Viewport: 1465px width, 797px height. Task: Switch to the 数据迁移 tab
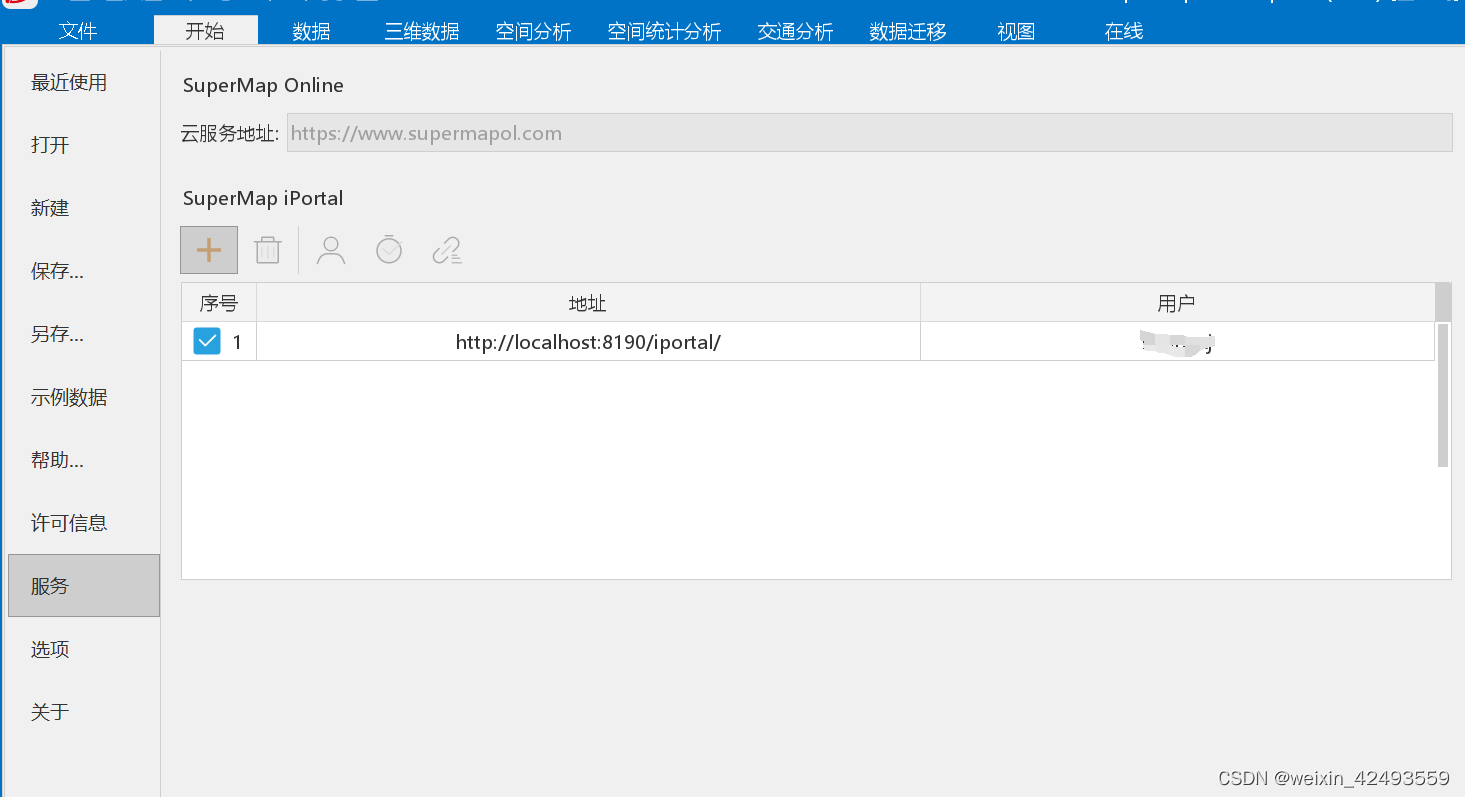(908, 31)
